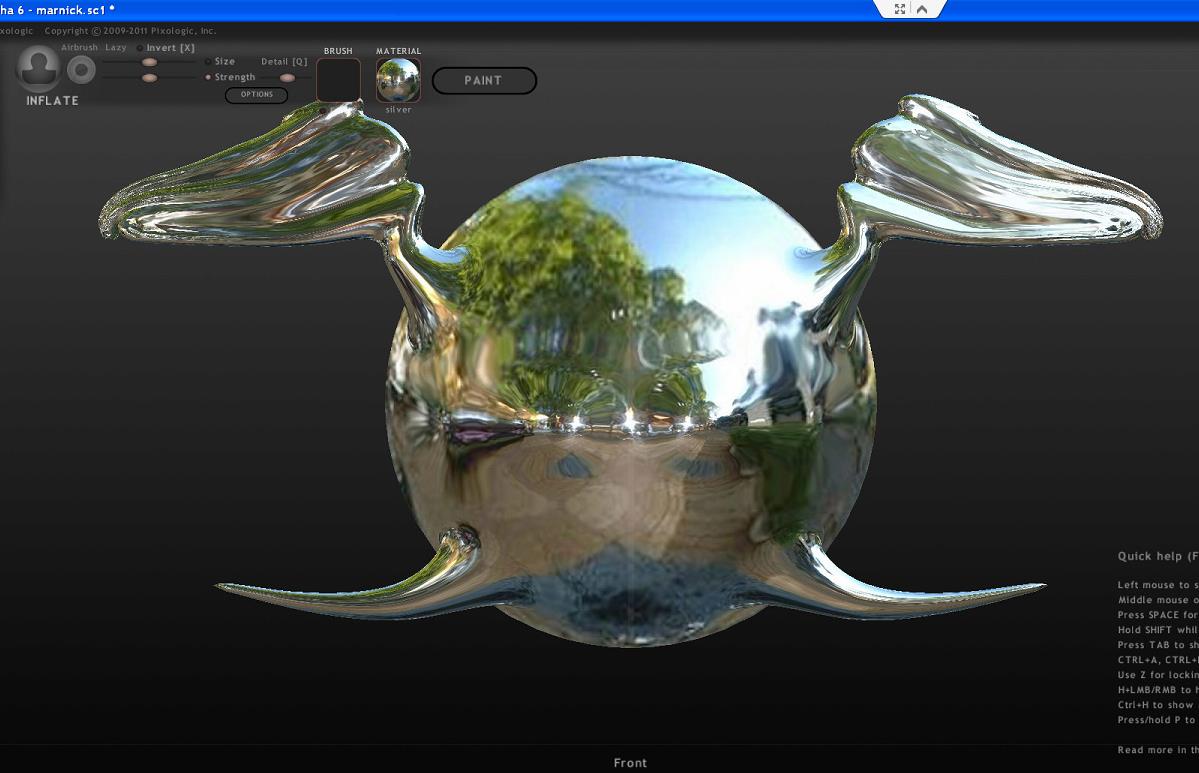1199x773 pixels.
Task: Adjust the Strength slider handle
Action: [x=150, y=78]
